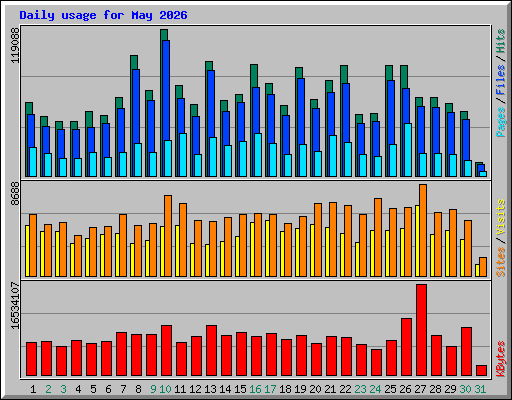Select day label 27 on the x-axis
512x400 pixels.
420,389
